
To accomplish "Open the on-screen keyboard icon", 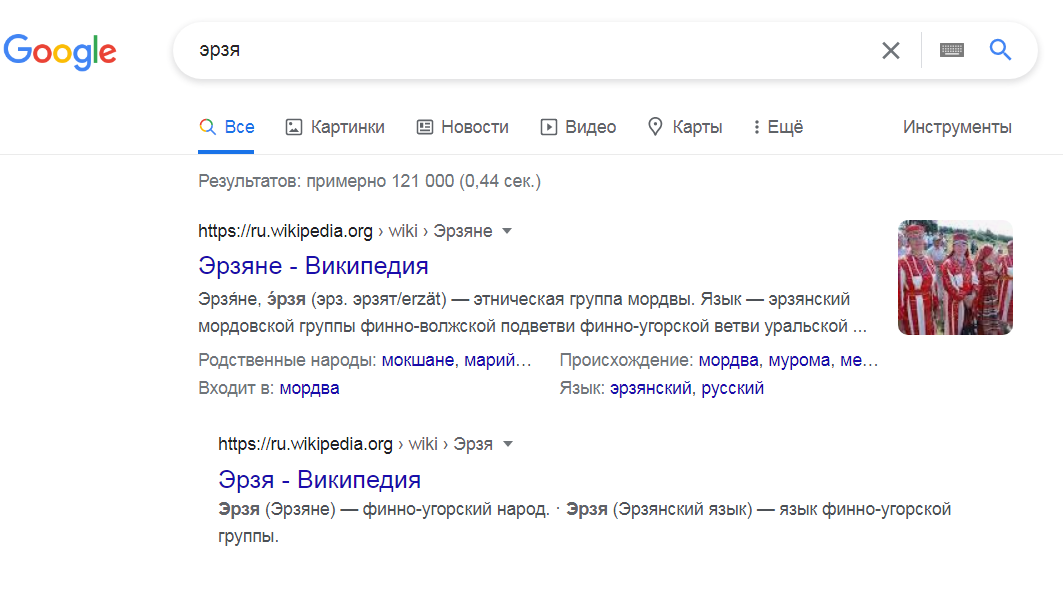I will pyautogui.click(x=951, y=50).
